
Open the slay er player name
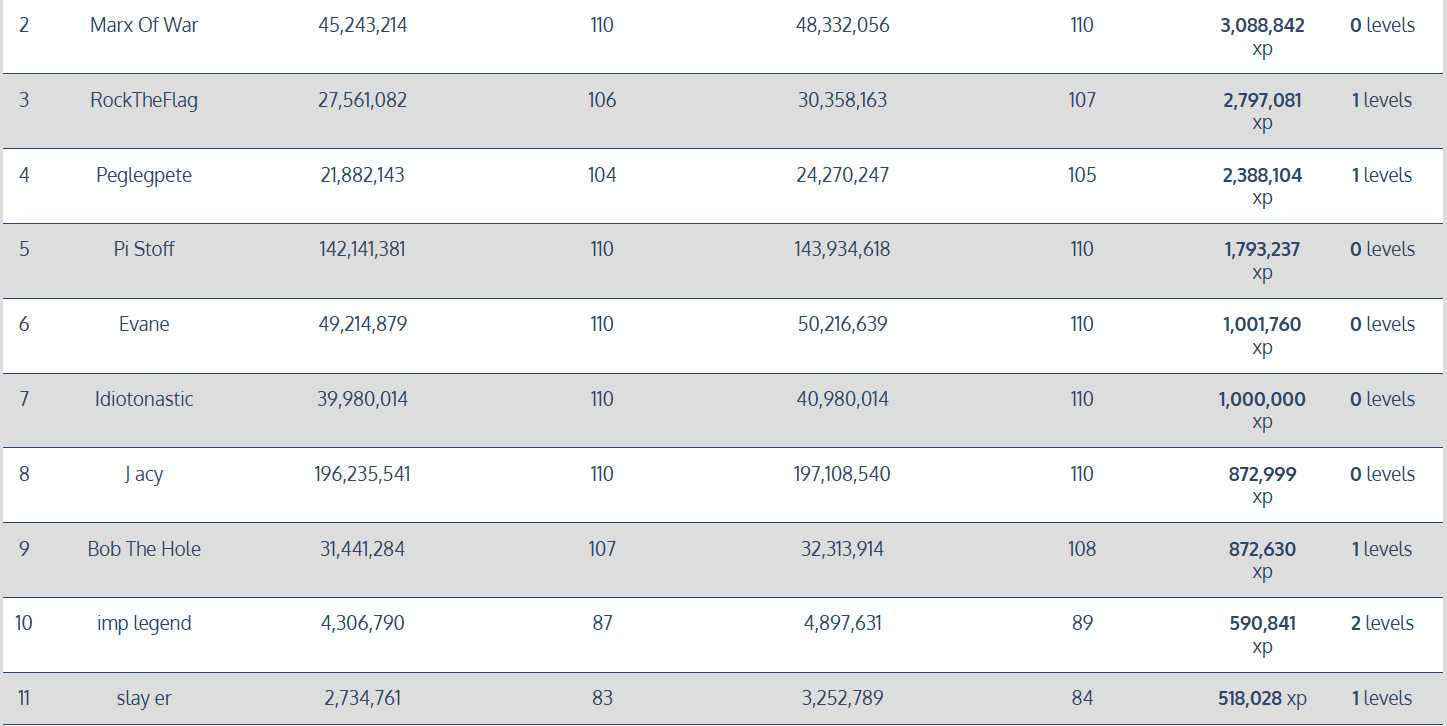(144, 698)
